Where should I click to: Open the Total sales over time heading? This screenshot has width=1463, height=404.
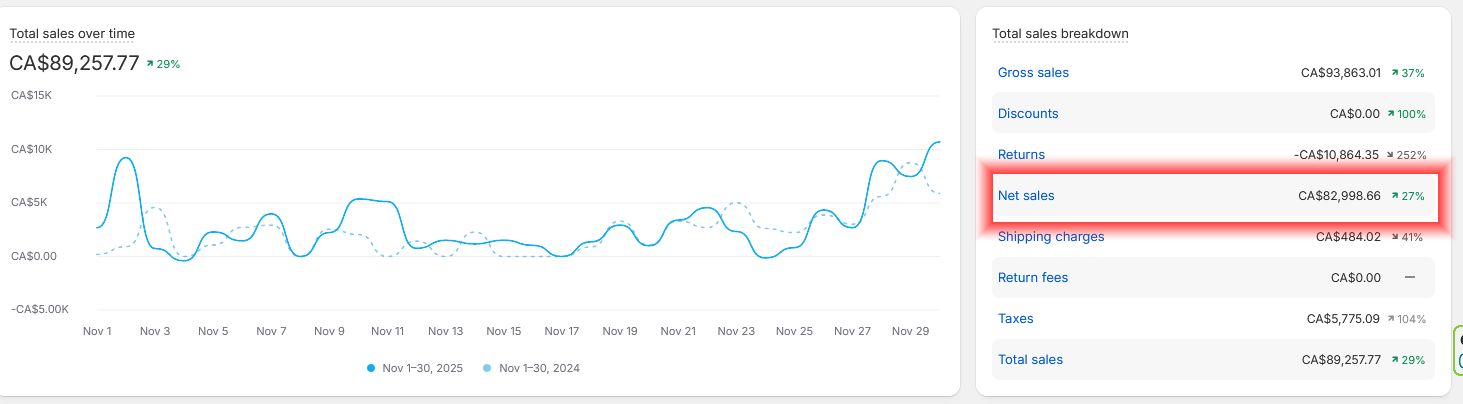[x=72, y=34]
